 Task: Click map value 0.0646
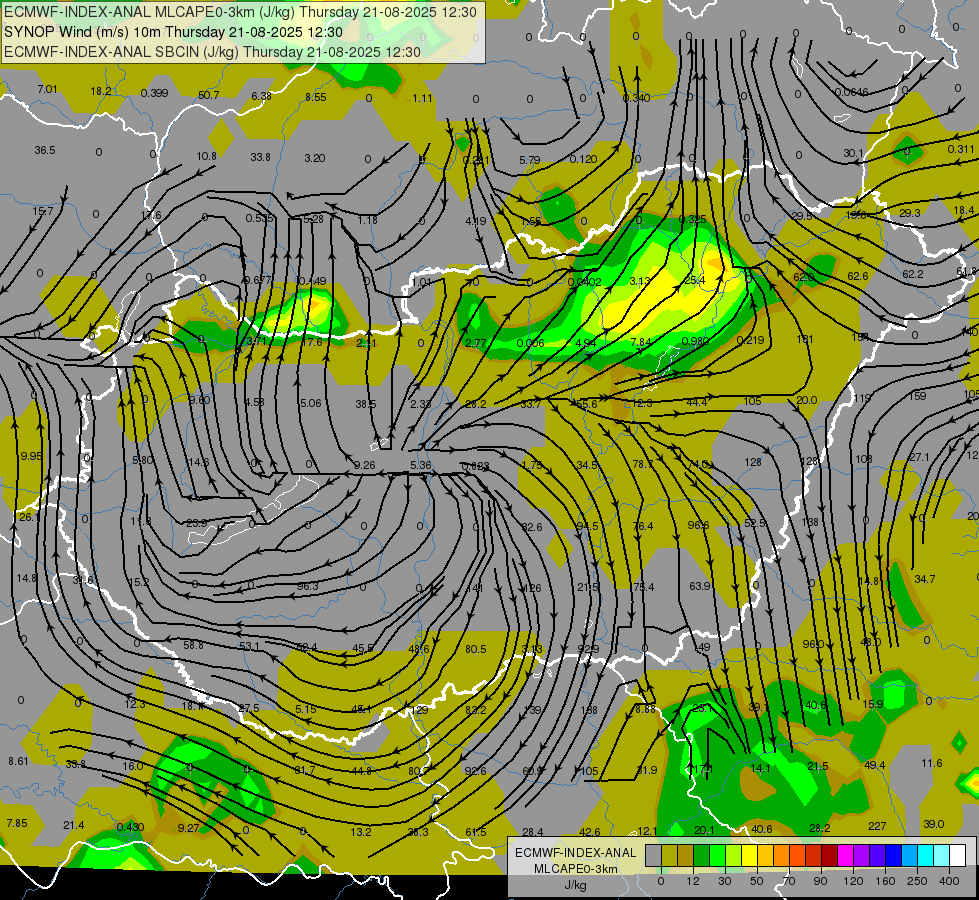[852, 92]
